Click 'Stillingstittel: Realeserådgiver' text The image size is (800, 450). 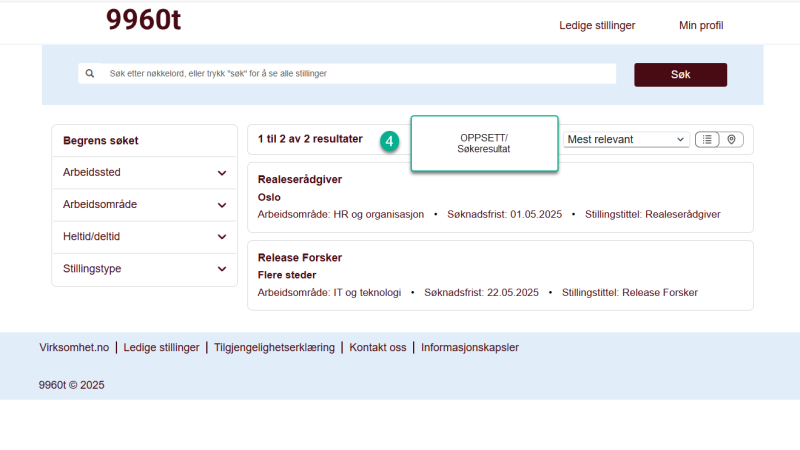(x=653, y=214)
